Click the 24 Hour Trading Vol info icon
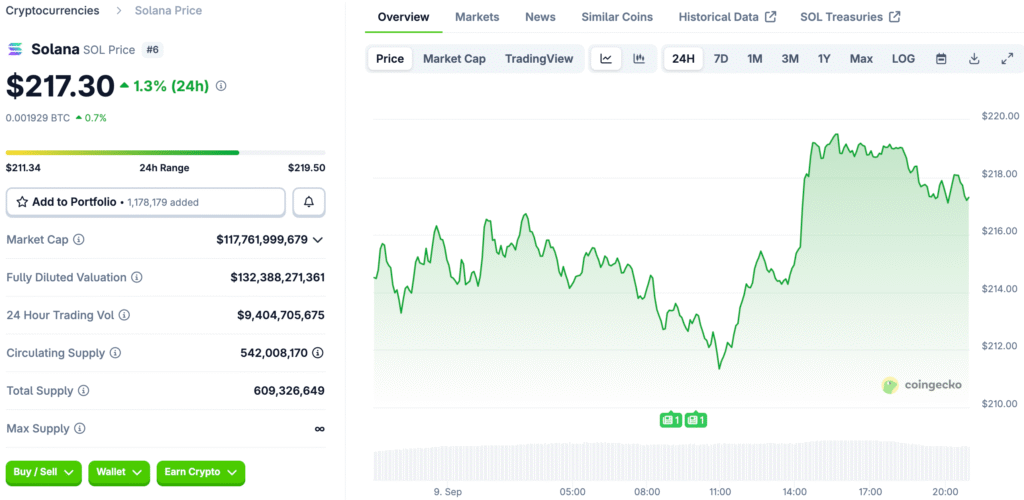 (124, 315)
